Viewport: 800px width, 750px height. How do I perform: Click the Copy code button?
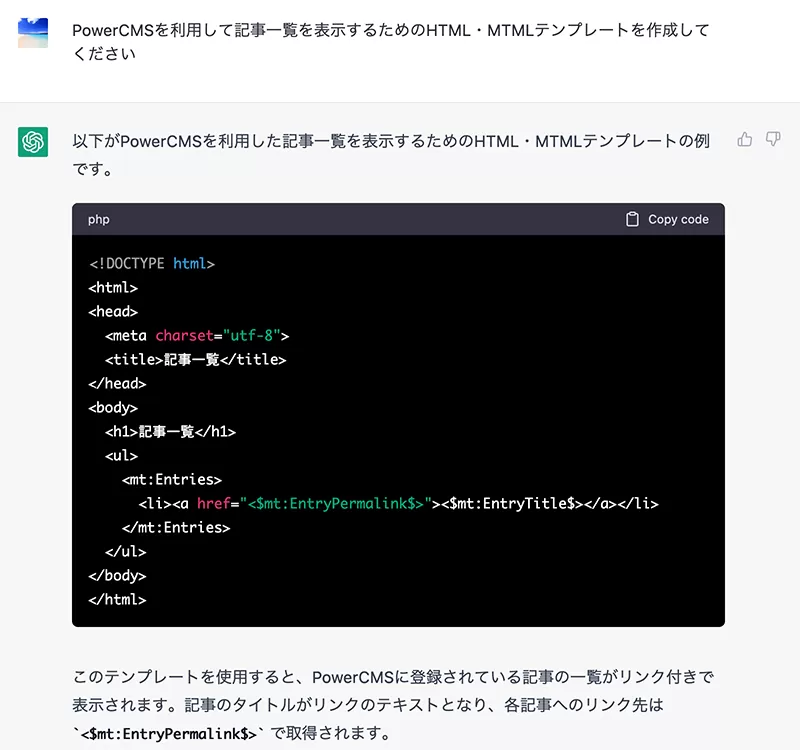(667, 219)
